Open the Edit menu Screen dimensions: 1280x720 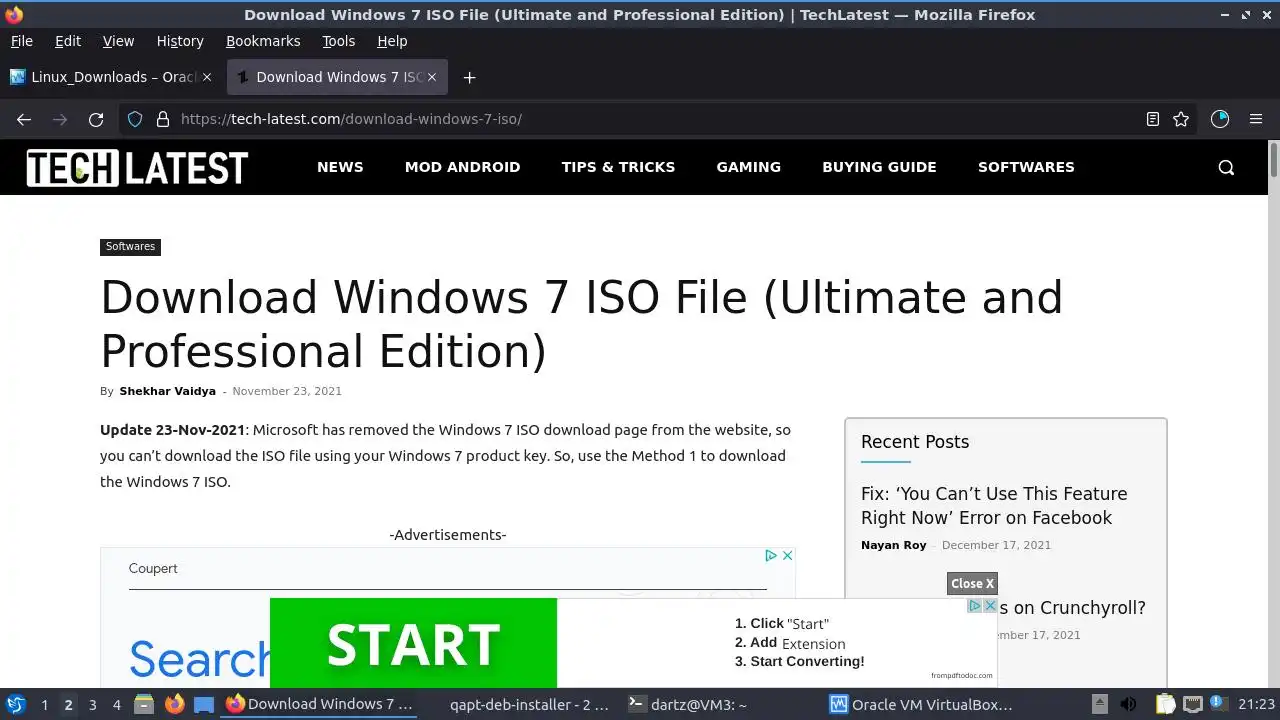click(x=68, y=41)
